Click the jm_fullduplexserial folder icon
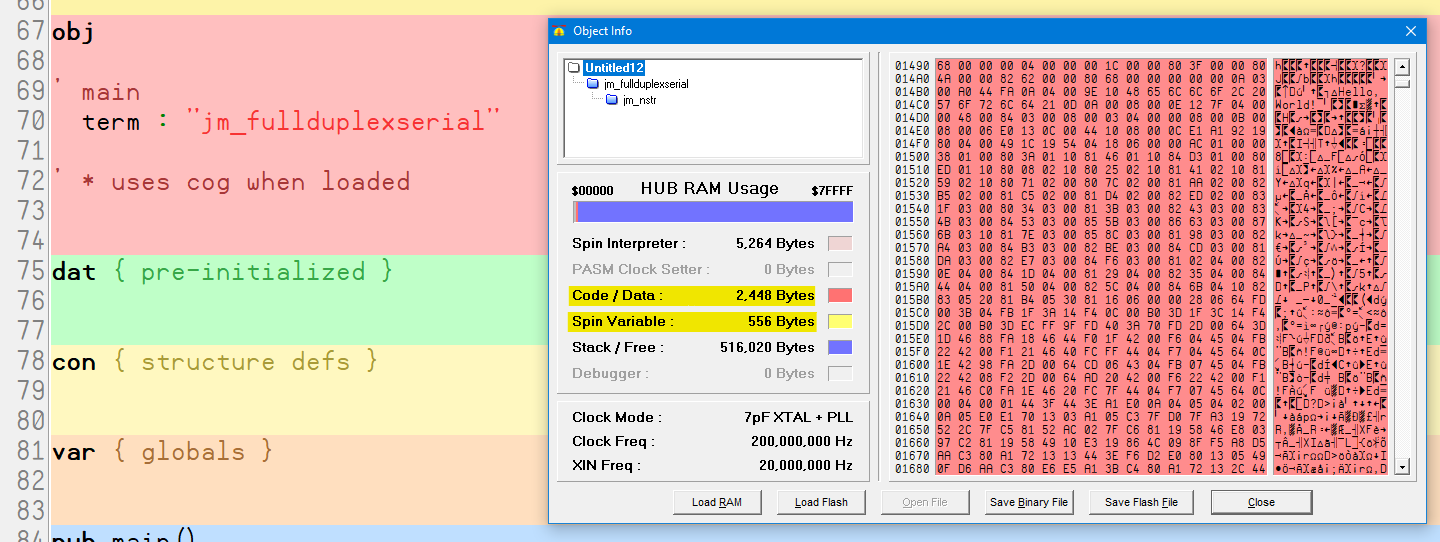 point(593,84)
